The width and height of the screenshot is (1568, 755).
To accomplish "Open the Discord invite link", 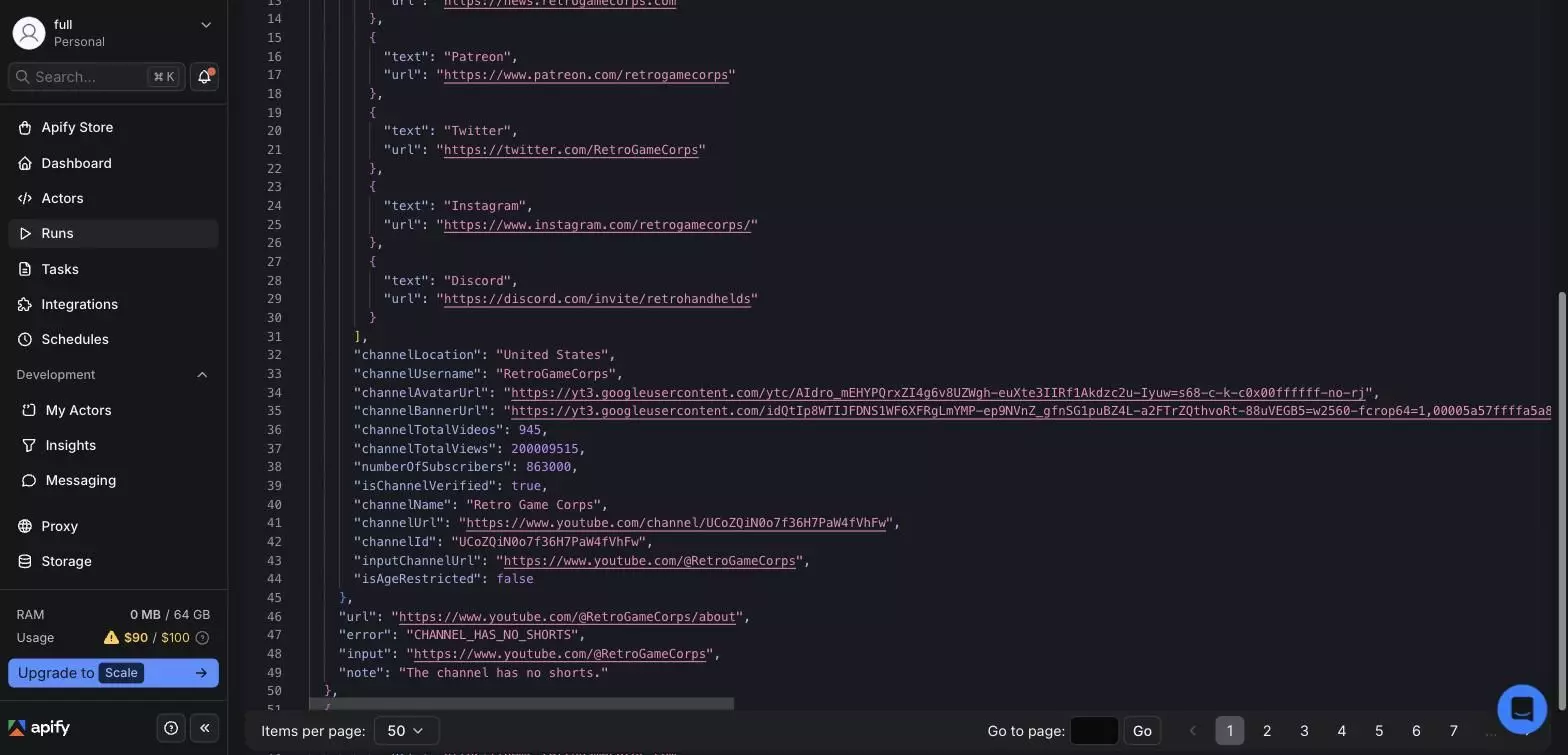I will (597, 299).
